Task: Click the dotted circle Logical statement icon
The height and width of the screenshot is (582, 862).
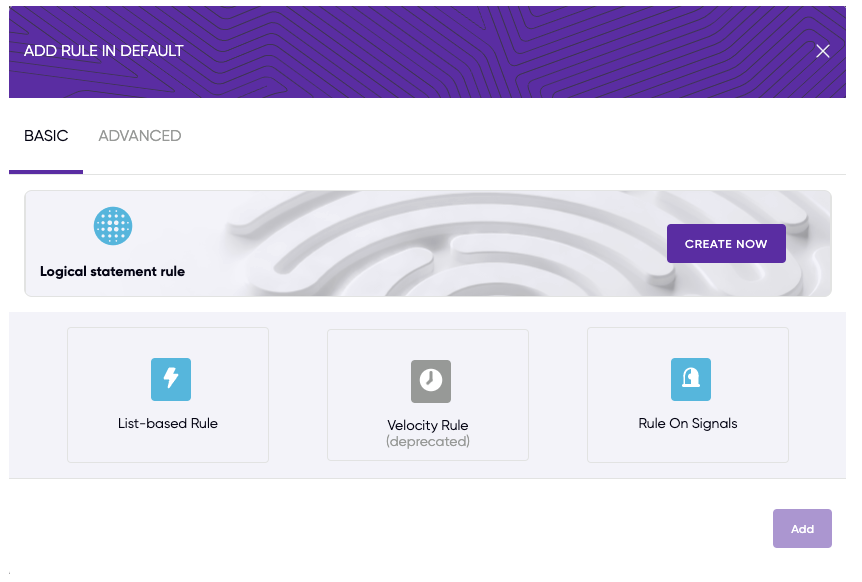Action: [113, 226]
